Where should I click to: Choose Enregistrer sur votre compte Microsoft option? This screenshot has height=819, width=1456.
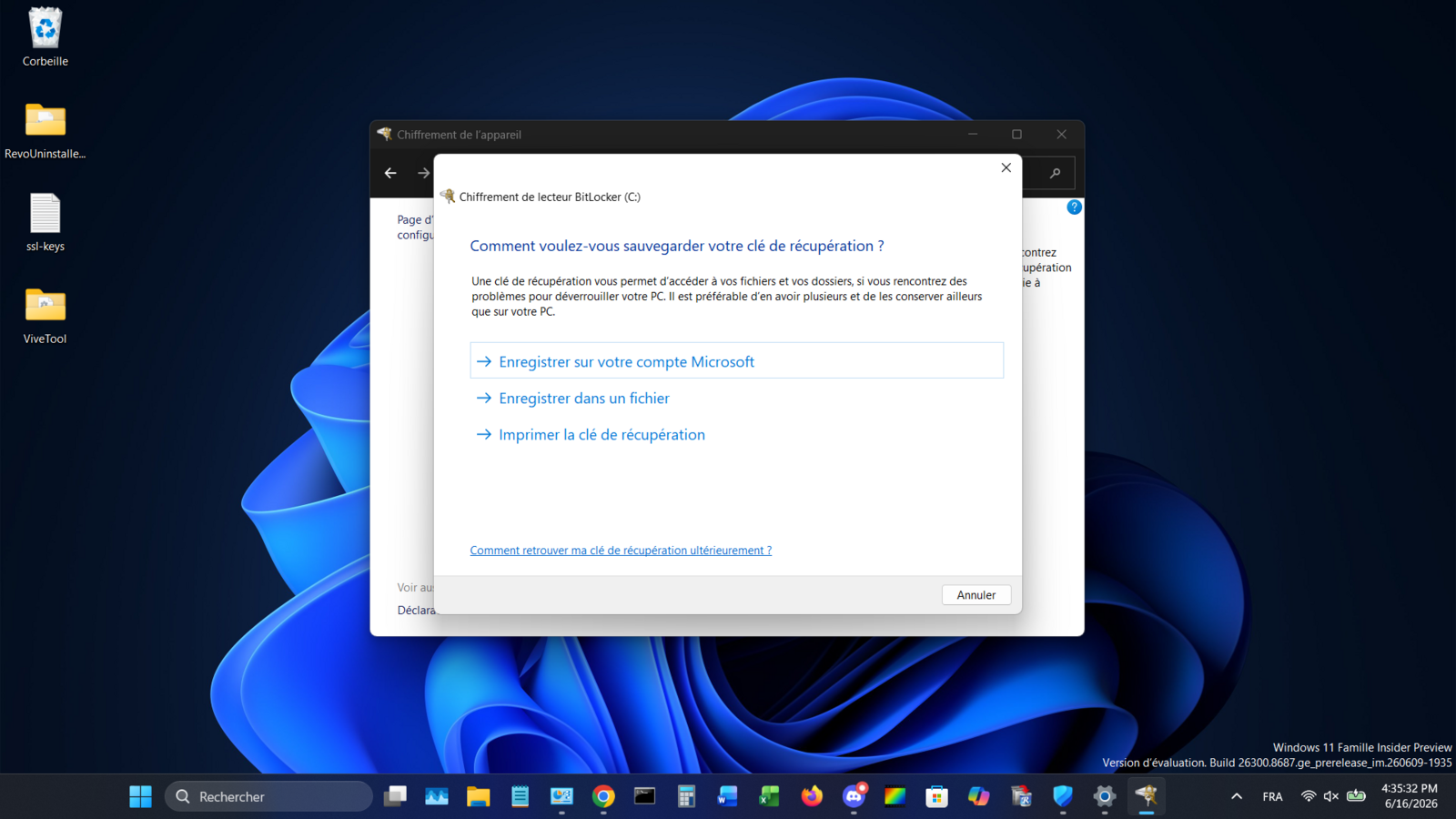(x=736, y=361)
